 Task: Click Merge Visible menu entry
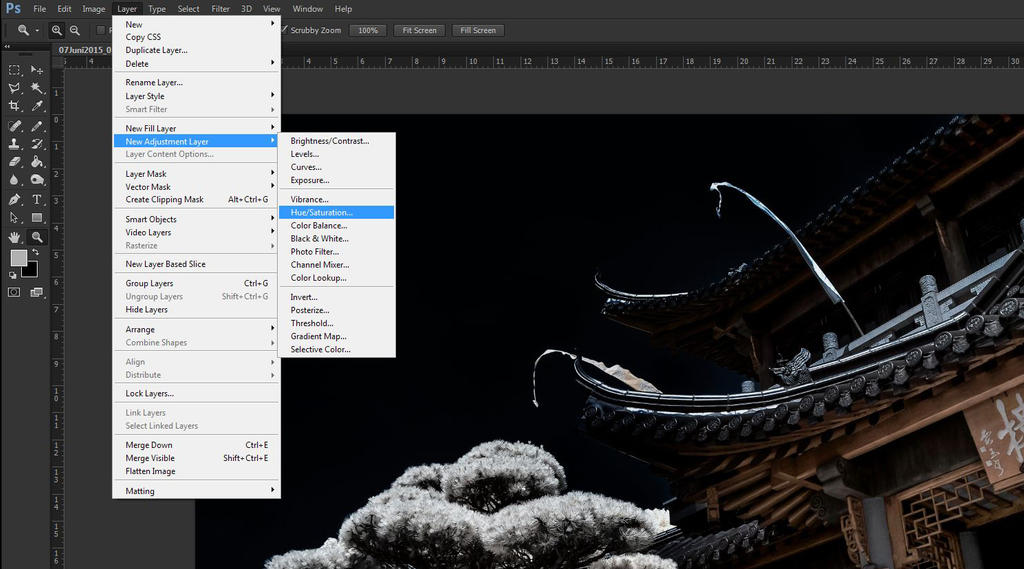(197, 458)
